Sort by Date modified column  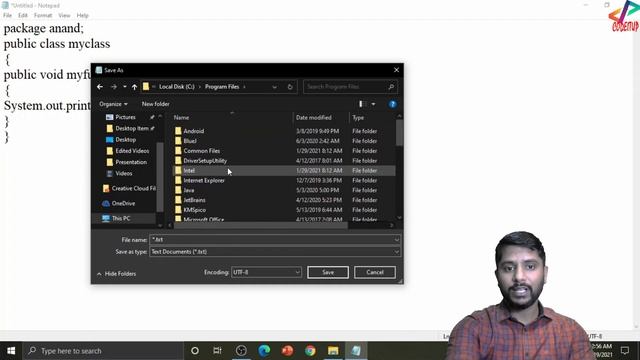click(313, 118)
